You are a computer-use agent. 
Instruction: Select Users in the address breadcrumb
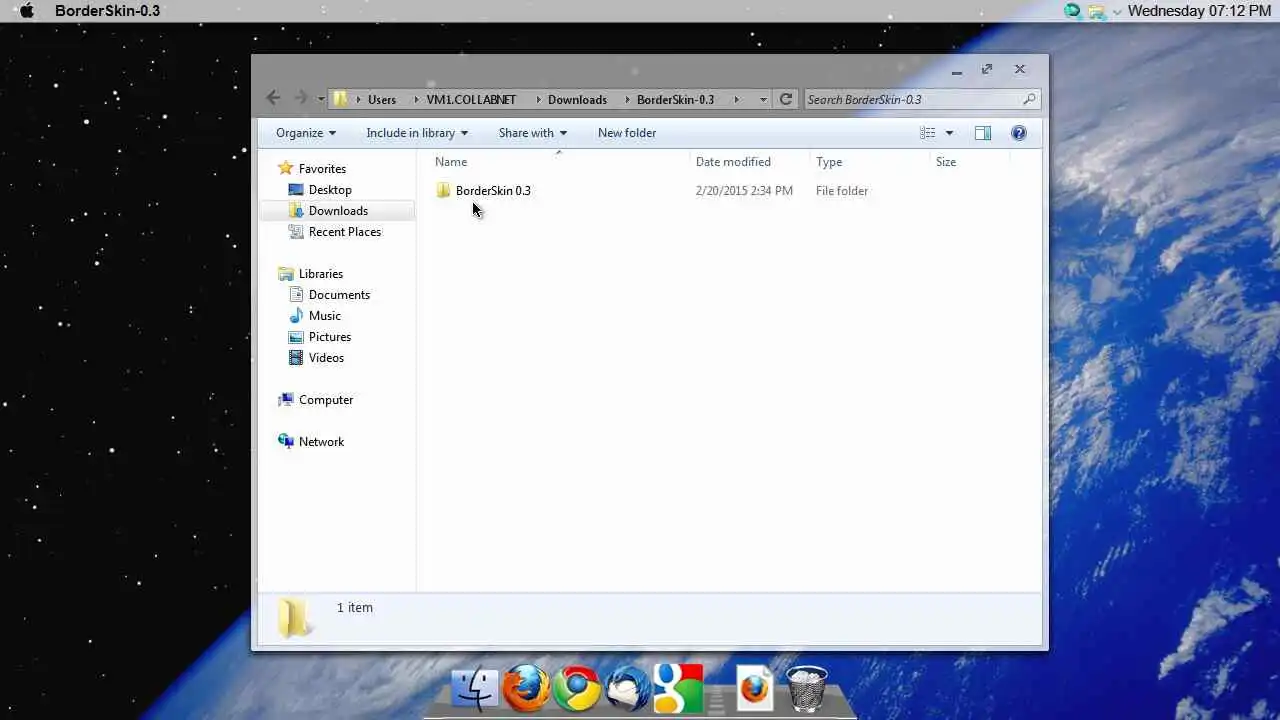tap(382, 99)
